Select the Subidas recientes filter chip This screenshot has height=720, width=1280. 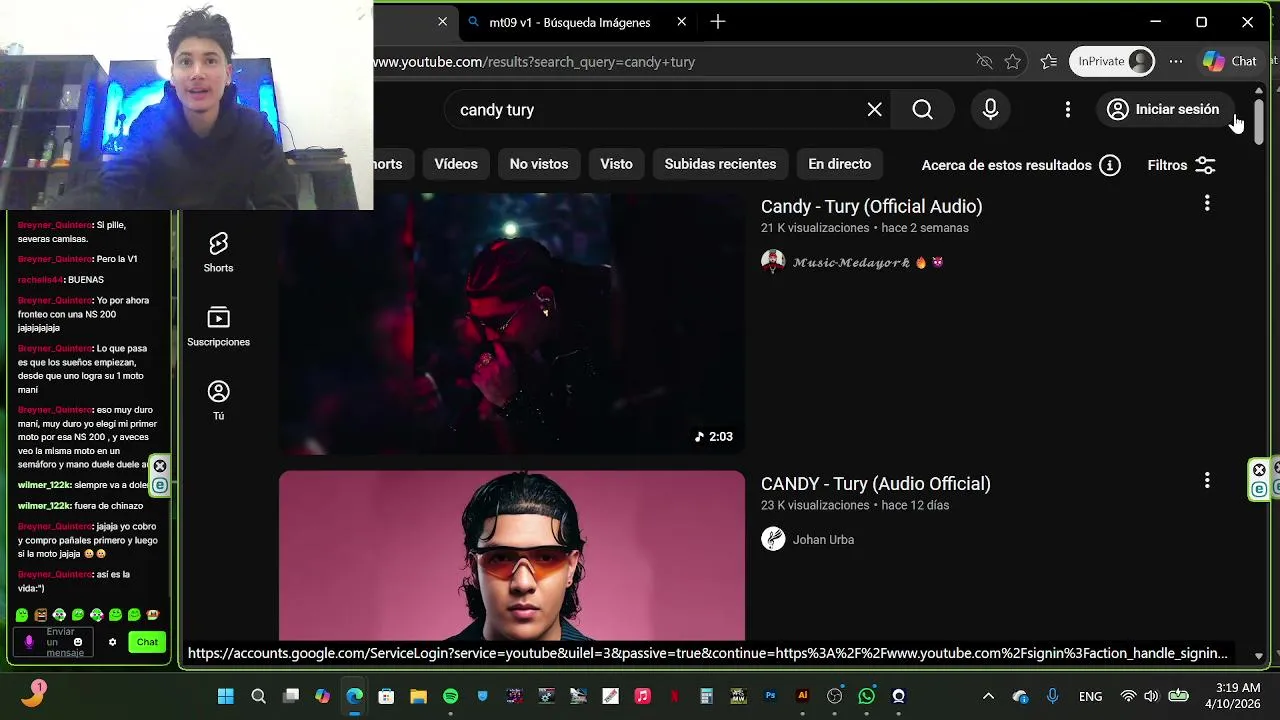pyautogui.click(x=720, y=164)
